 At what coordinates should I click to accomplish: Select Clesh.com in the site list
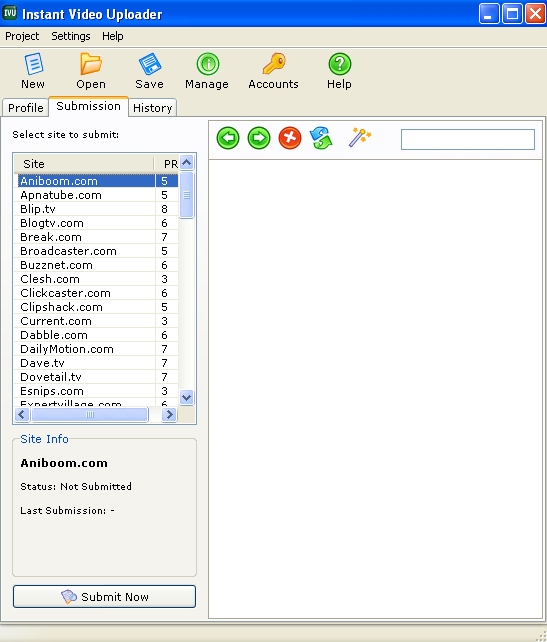coord(97,279)
